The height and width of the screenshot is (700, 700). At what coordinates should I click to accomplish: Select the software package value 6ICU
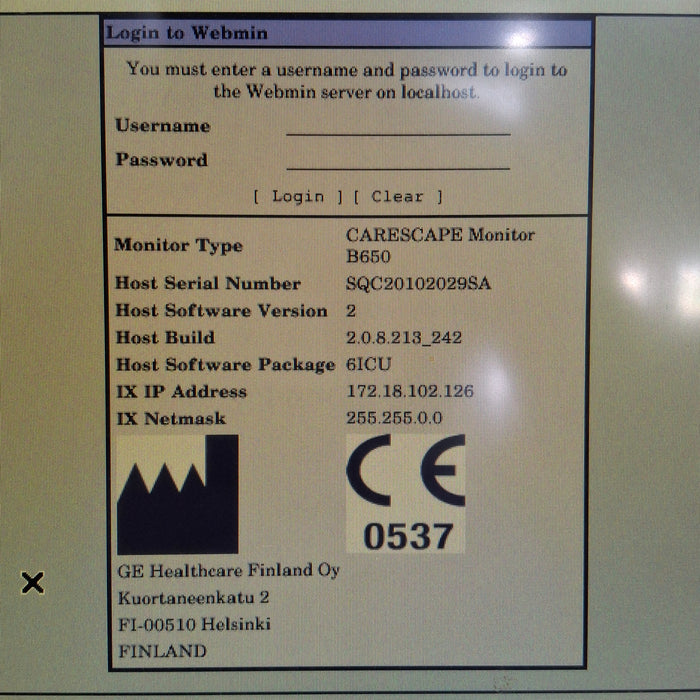coord(369,364)
